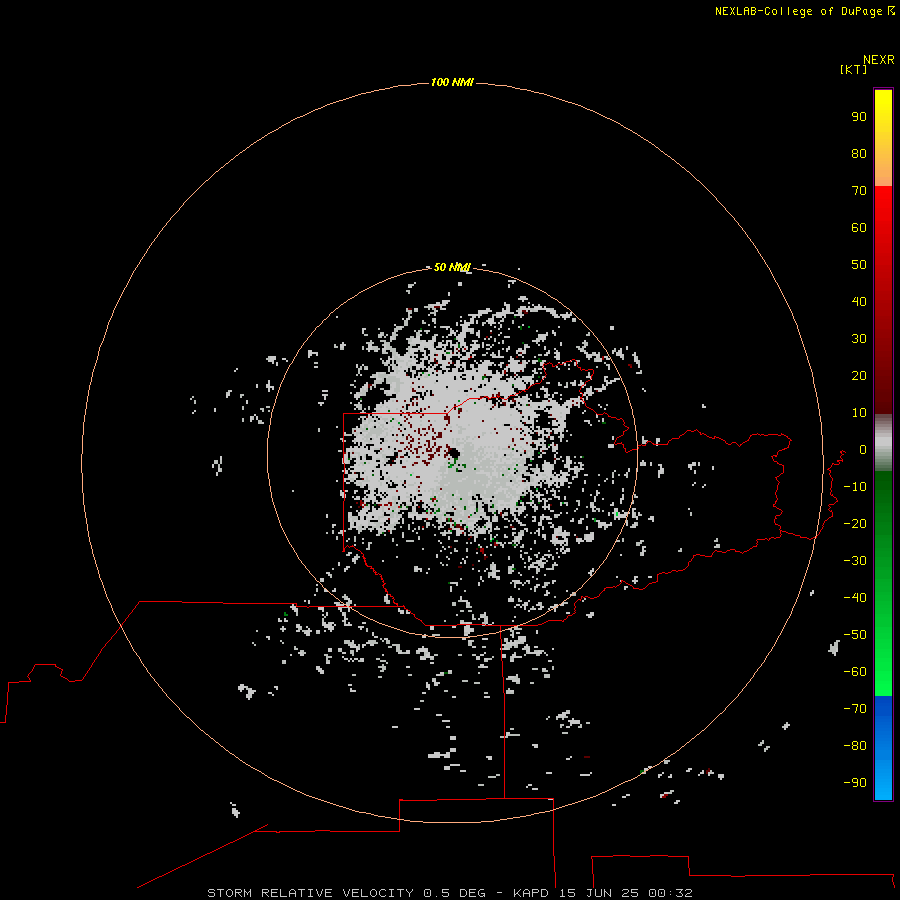
Task: Select the -40 tick label on the scale
Action: (855, 598)
